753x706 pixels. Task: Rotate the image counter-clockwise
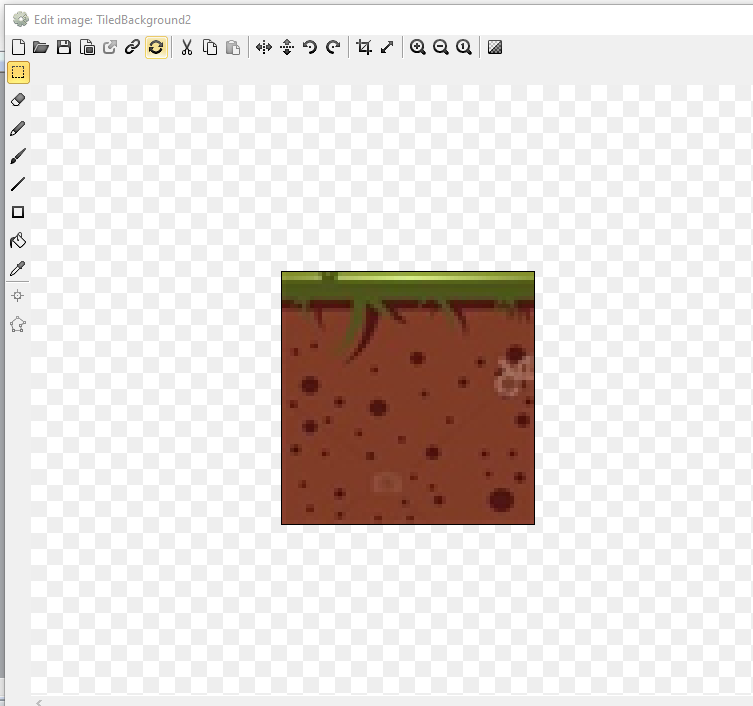(x=310, y=47)
